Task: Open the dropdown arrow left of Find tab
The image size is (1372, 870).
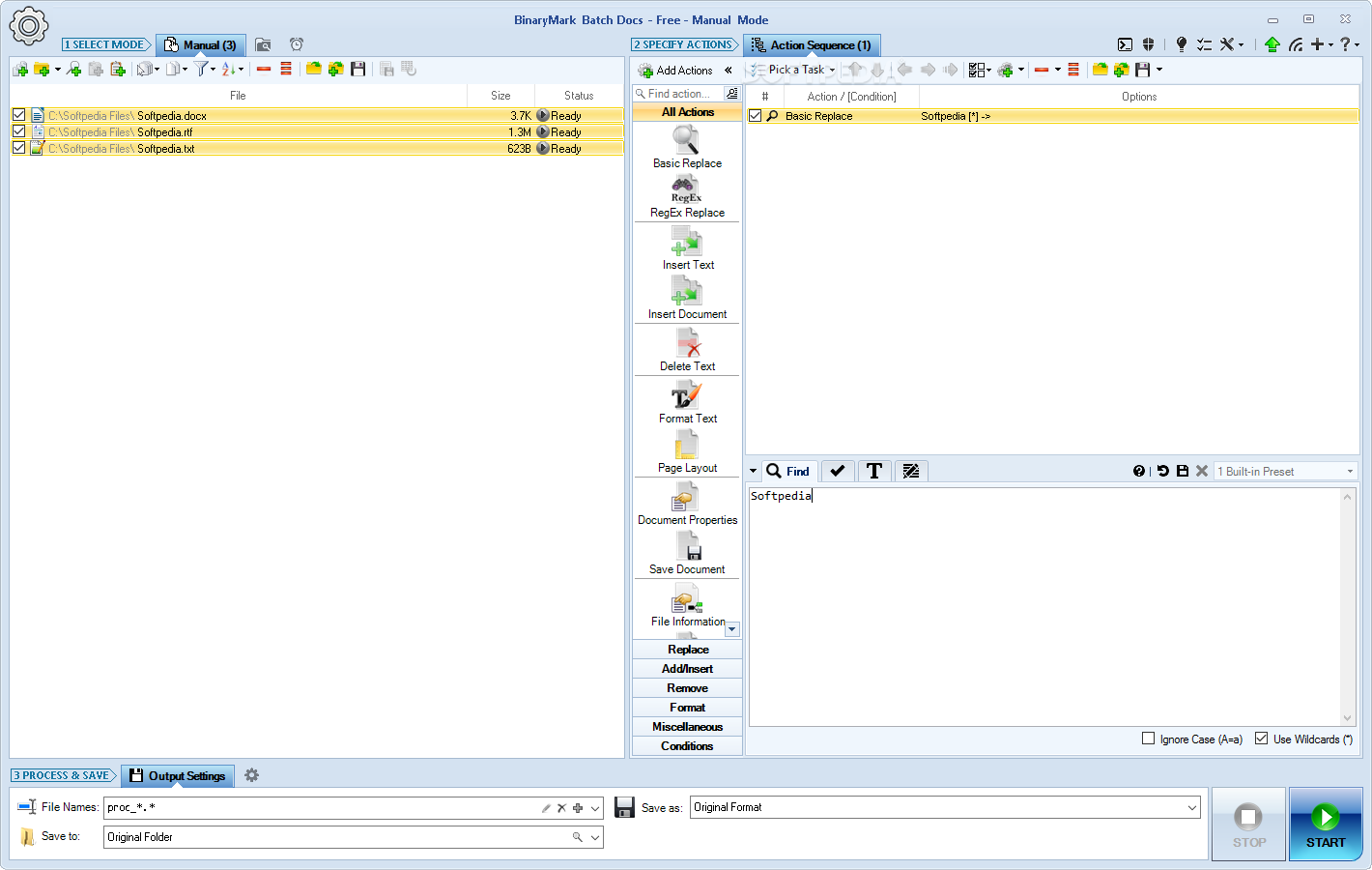Action: tap(754, 472)
